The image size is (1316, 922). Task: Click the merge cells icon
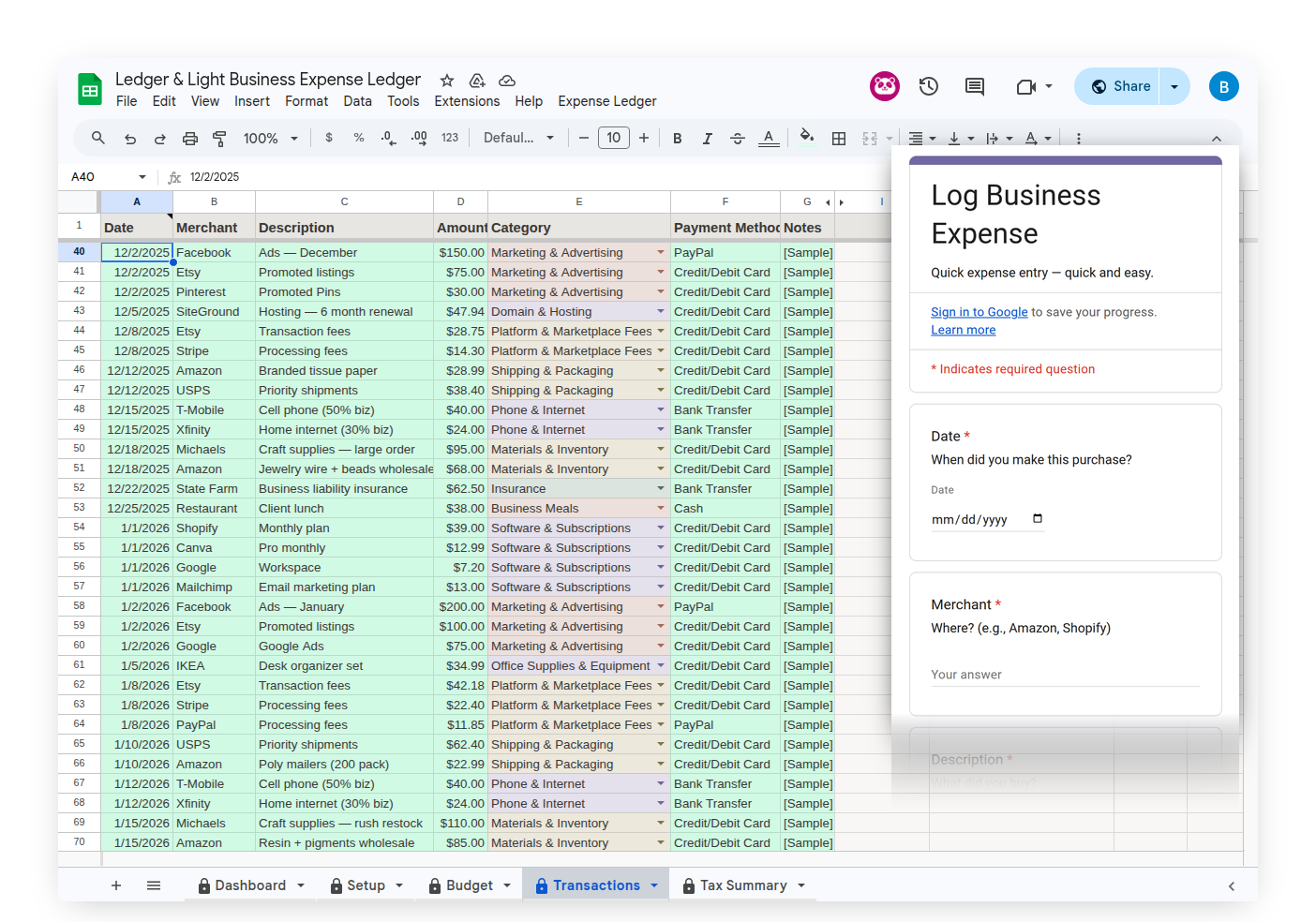(x=870, y=139)
